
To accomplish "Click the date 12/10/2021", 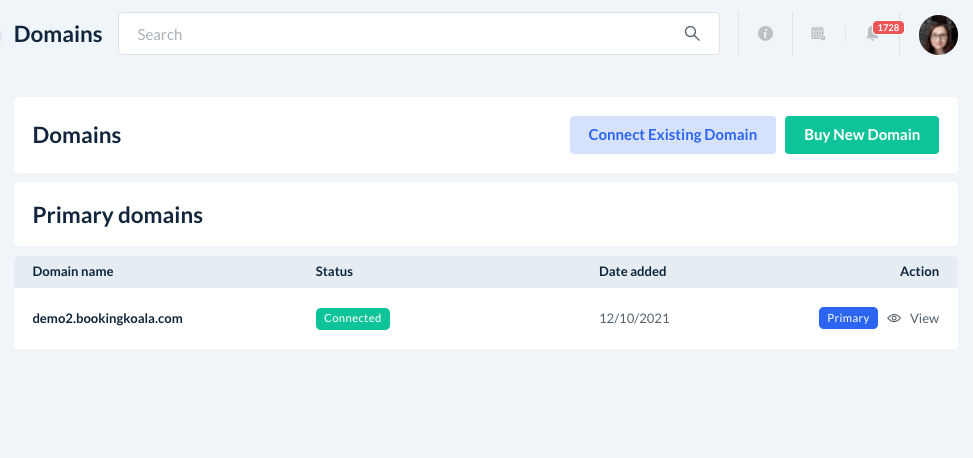I will pyautogui.click(x=634, y=319).
